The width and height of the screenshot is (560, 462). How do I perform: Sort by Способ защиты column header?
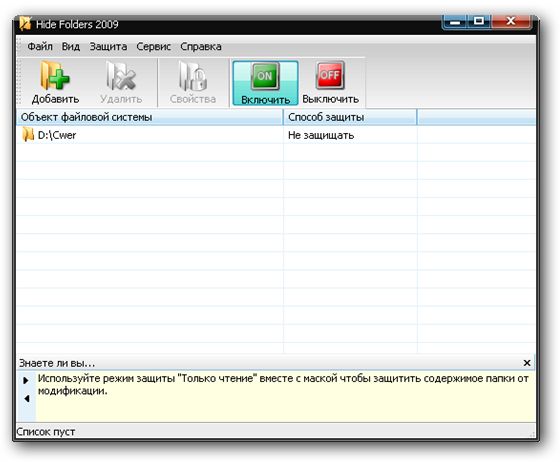click(350, 117)
